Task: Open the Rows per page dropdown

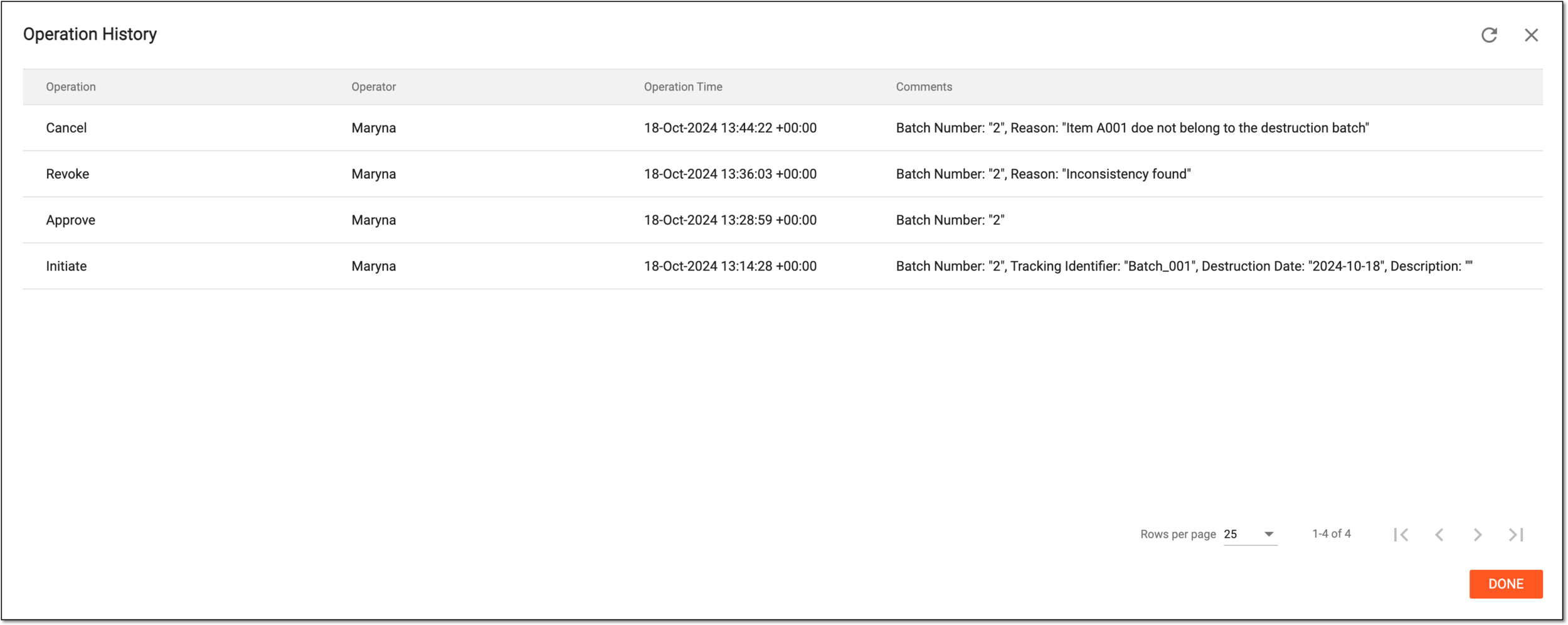Action: point(1250,534)
